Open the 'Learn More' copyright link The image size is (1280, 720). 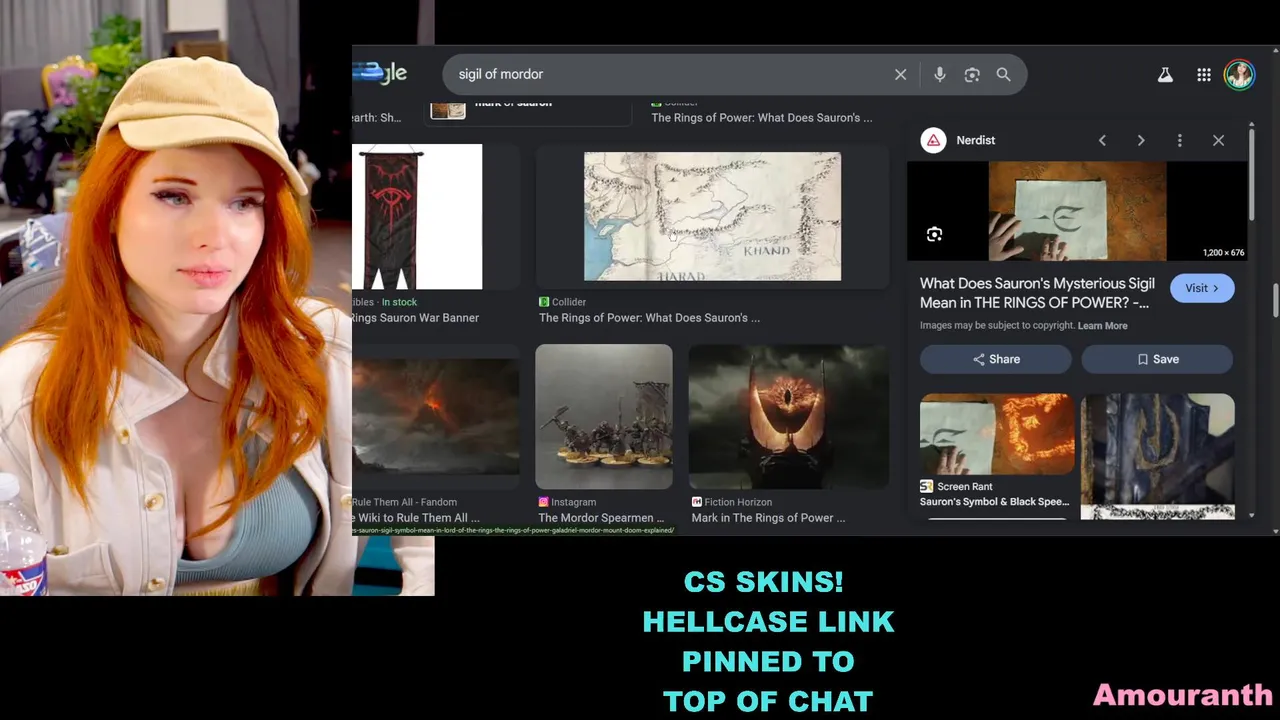(x=1102, y=325)
